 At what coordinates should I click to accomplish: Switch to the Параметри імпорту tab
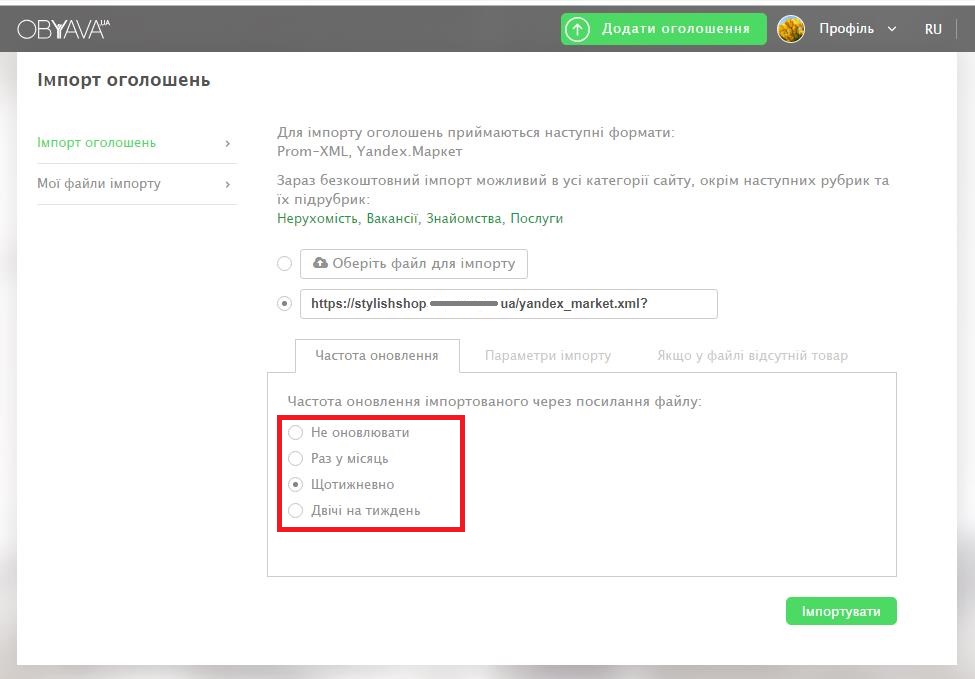[547, 356]
